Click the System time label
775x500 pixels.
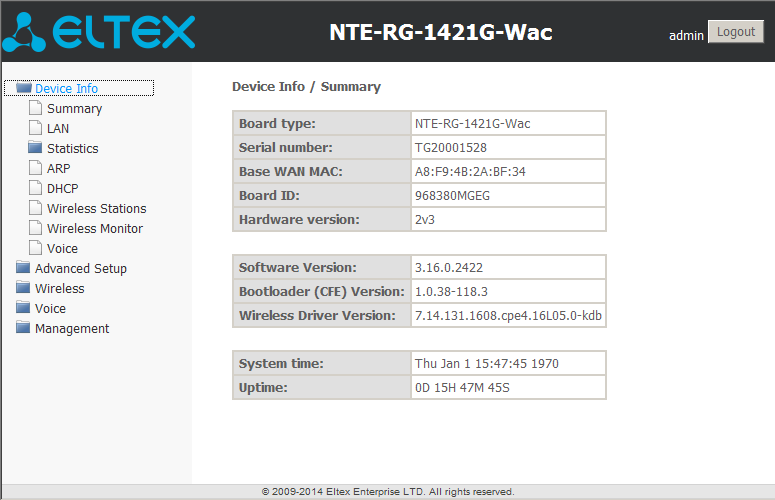click(281, 364)
